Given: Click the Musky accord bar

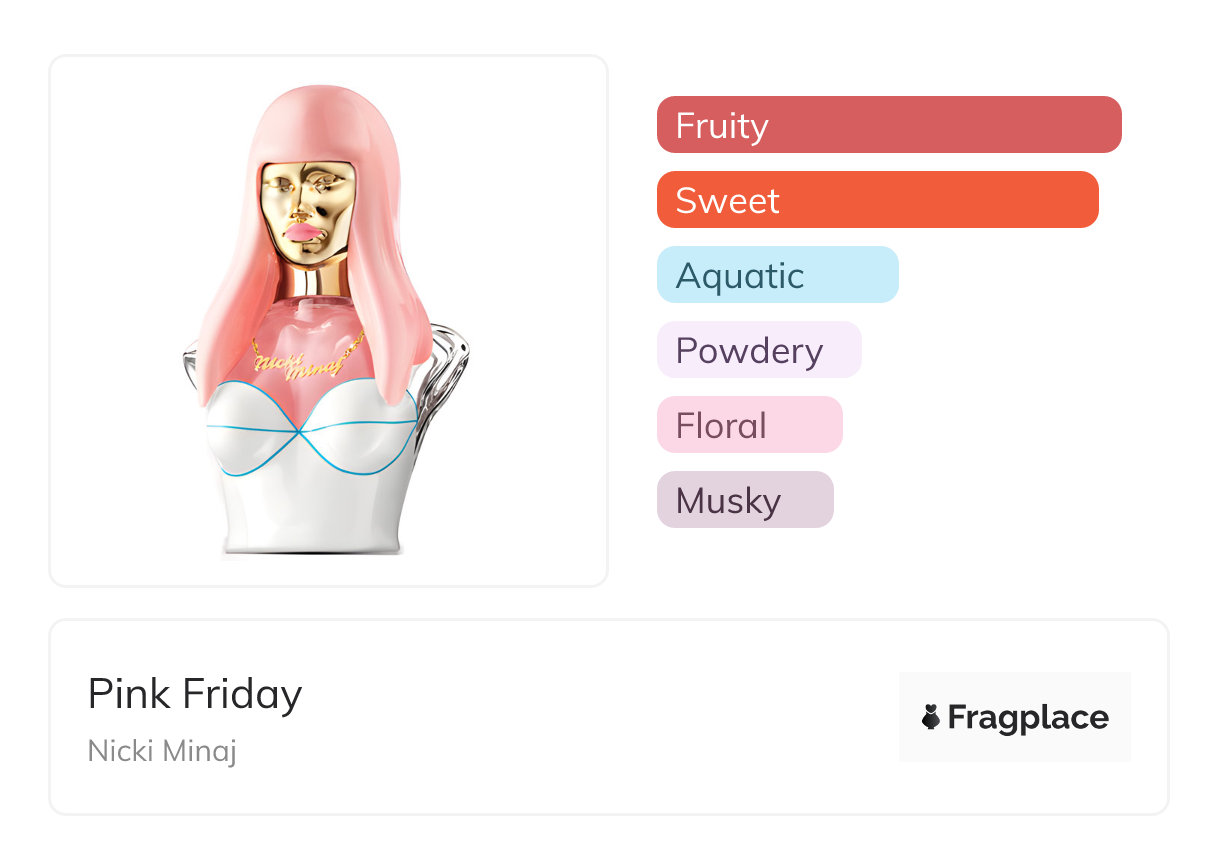Looking at the screenshot, I should pos(744,500).
